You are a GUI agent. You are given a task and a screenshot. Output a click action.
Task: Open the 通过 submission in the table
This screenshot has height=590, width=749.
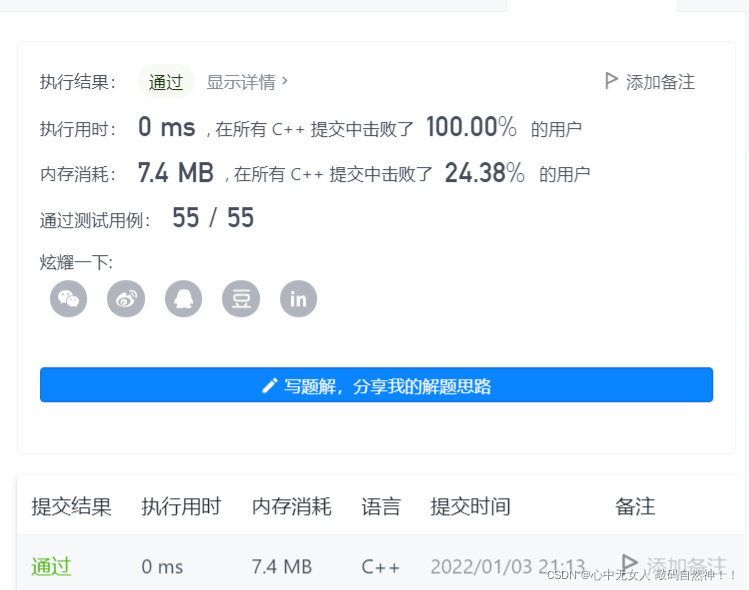[x=52, y=567]
